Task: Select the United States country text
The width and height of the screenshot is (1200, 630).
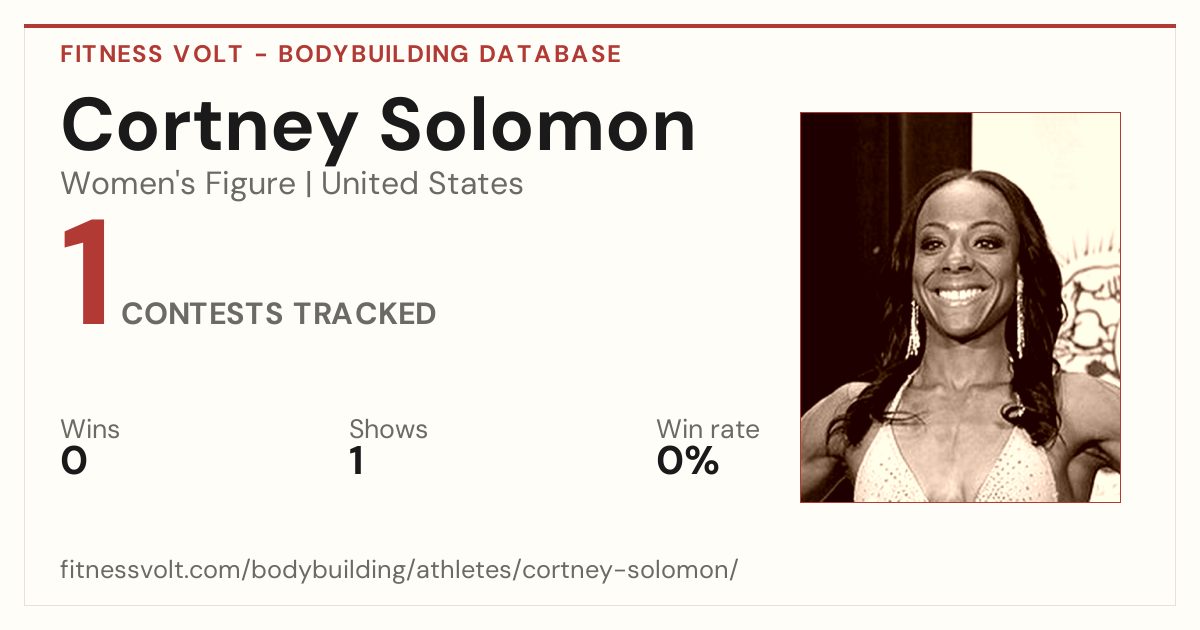Action: click(x=422, y=184)
